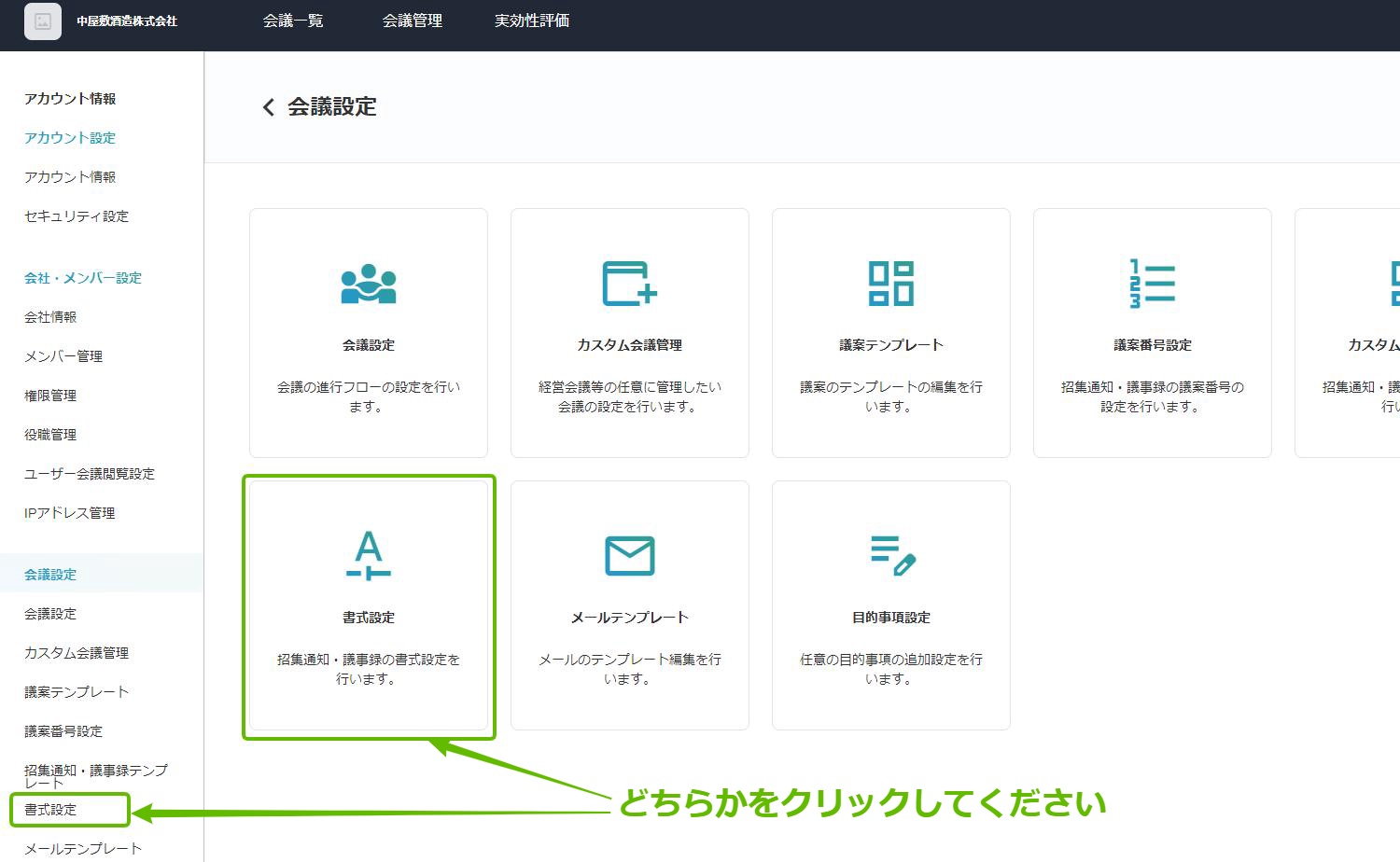Click the numbered list icon for 議案番号設定
The width and height of the screenshot is (1400, 862).
coord(1152,284)
